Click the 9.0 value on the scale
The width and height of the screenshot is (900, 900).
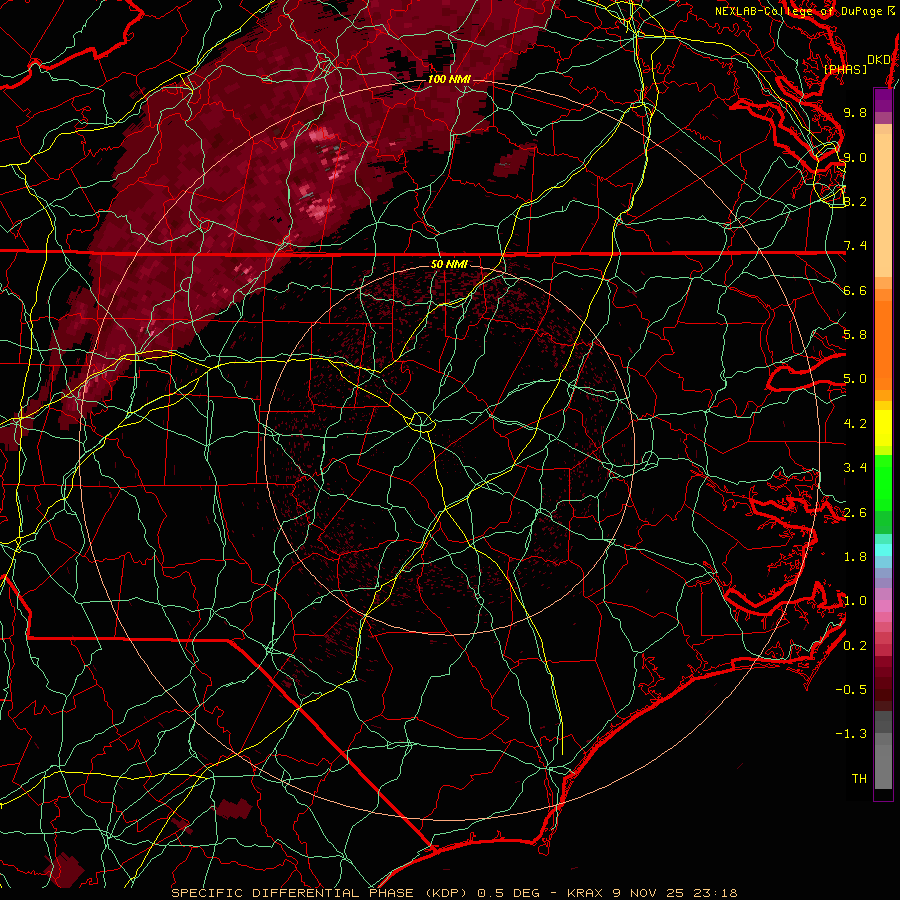[x=855, y=157]
